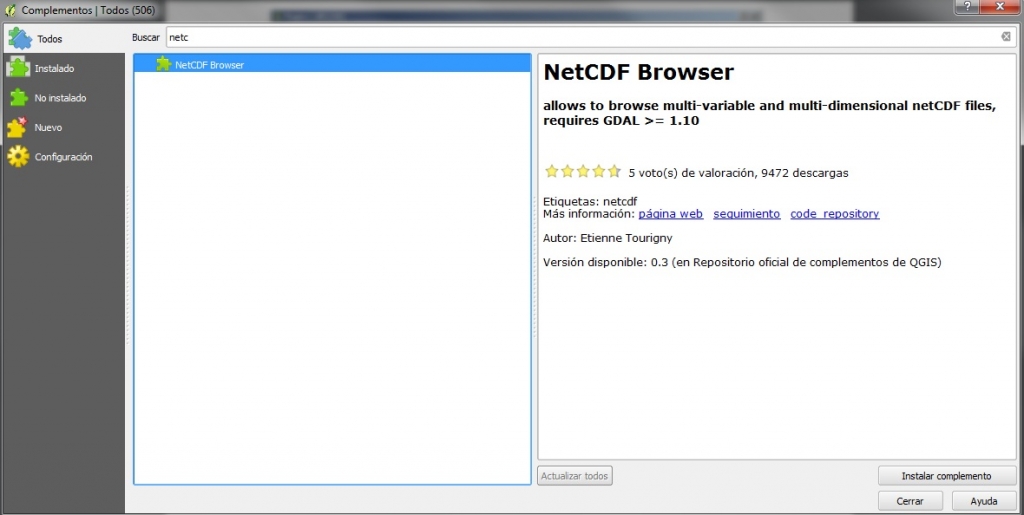Select the NetCDF Browser entry in plugin list
The height and width of the screenshot is (515, 1024).
pyautogui.click(x=210, y=65)
